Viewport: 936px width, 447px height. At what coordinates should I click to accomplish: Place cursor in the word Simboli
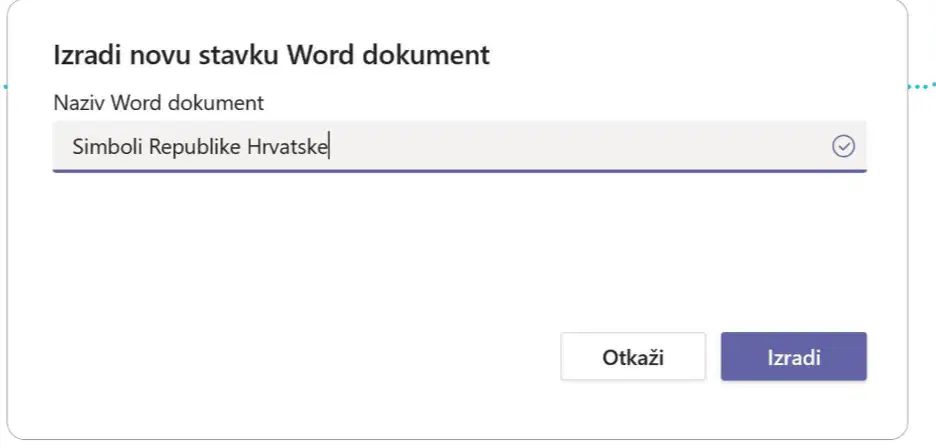[x=108, y=146]
